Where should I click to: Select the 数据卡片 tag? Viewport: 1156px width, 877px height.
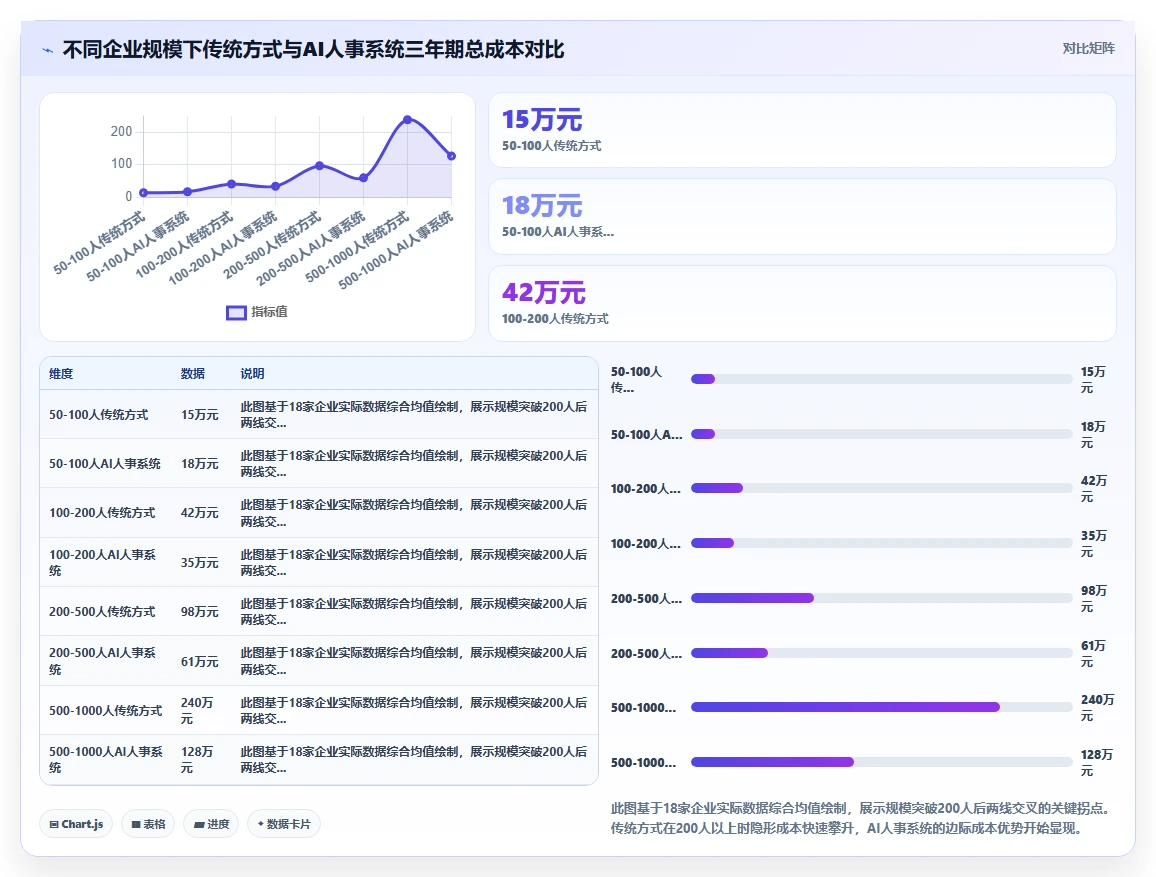point(284,824)
